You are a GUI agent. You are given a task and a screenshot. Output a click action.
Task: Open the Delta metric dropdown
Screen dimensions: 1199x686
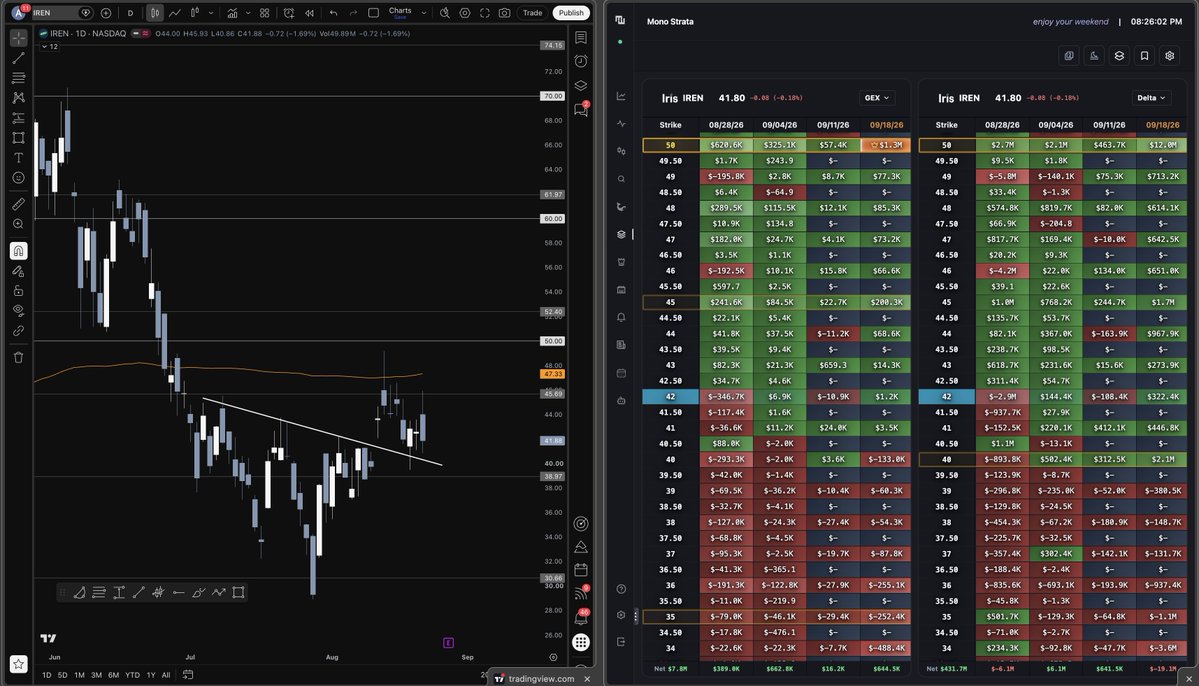[x=1152, y=98]
